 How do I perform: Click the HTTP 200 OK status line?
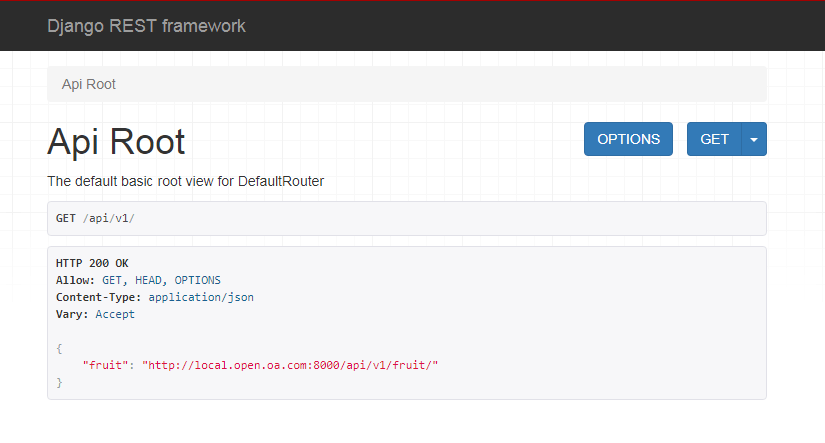[x=92, y=263]
